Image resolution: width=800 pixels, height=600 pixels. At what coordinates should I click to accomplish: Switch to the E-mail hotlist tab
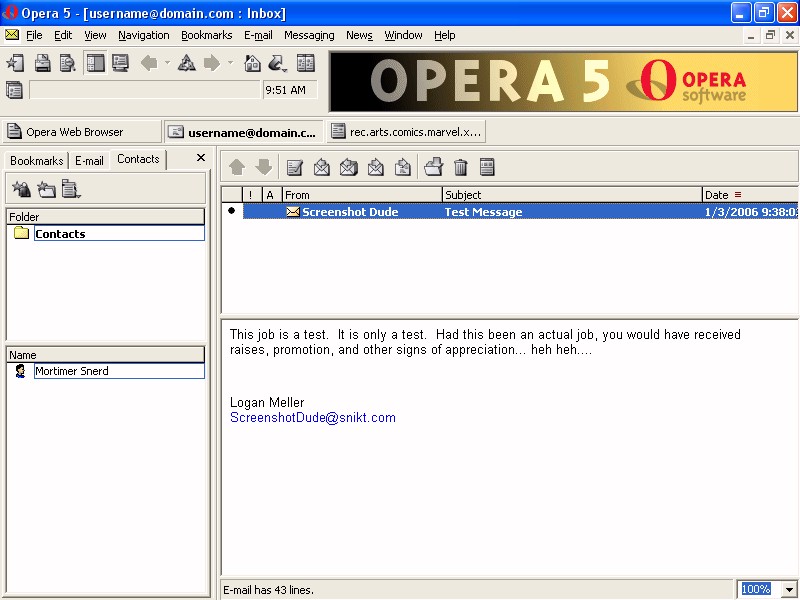pos(89,161)
